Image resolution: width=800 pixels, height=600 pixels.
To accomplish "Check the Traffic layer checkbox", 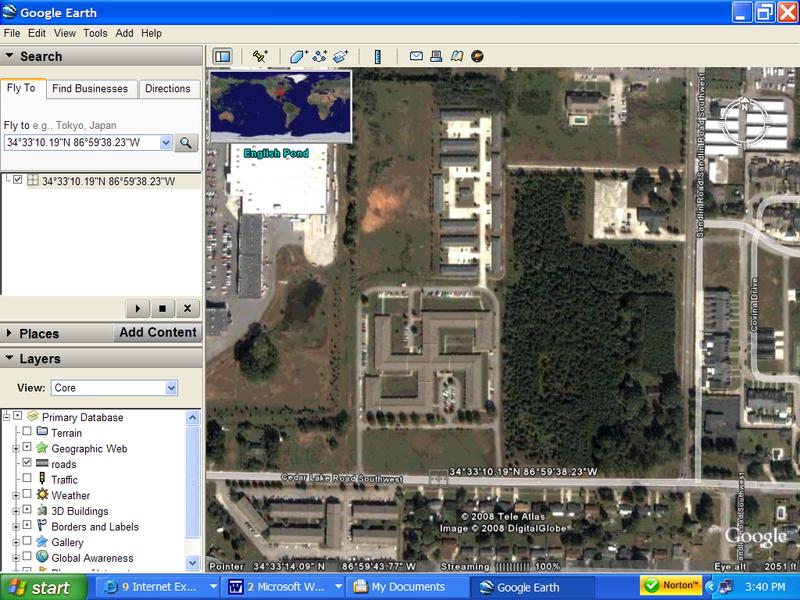I will click(x=27, y=480).
